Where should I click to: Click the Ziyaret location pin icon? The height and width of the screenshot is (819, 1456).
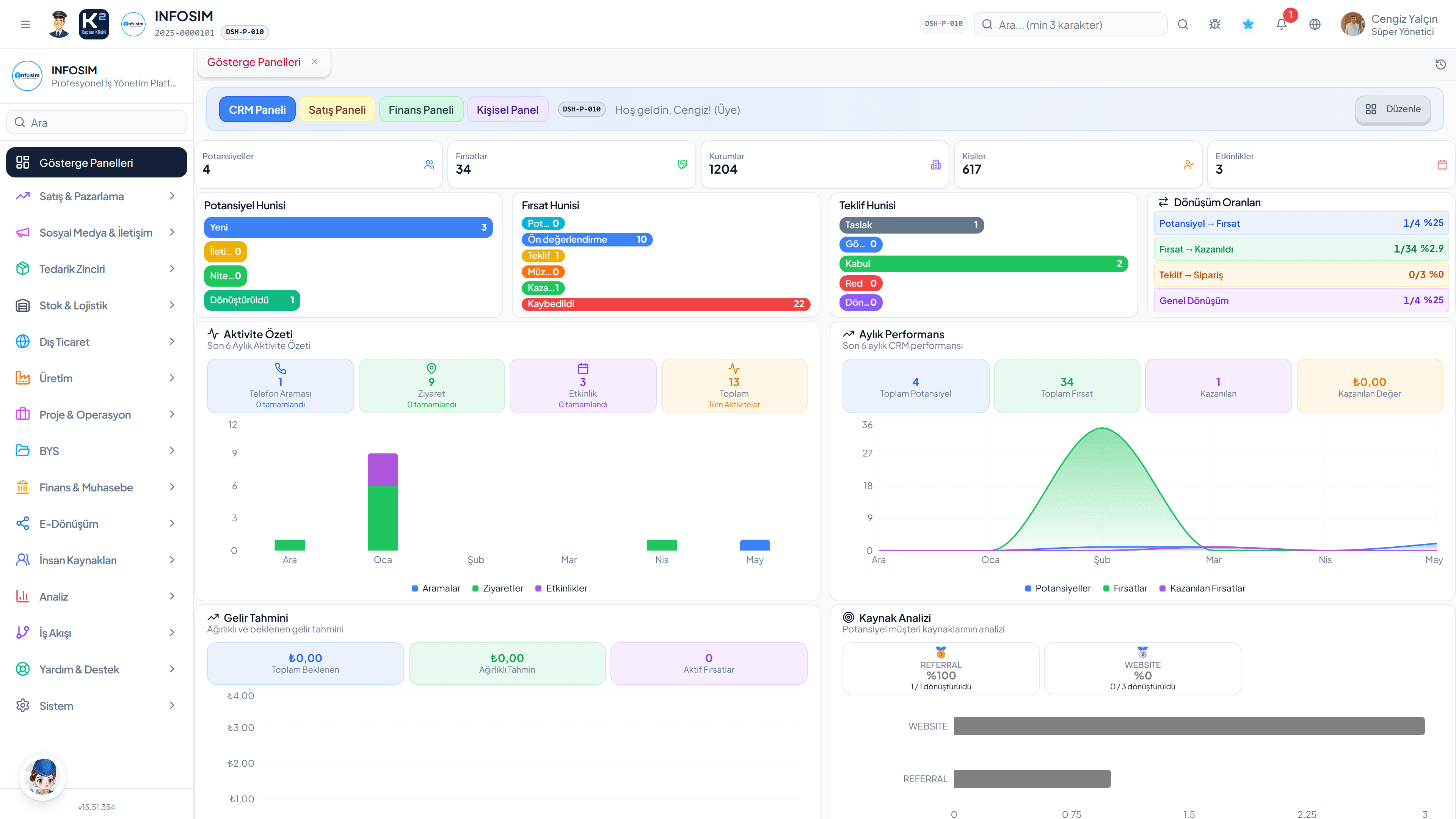pyautogui.click(x=431, y=369)
